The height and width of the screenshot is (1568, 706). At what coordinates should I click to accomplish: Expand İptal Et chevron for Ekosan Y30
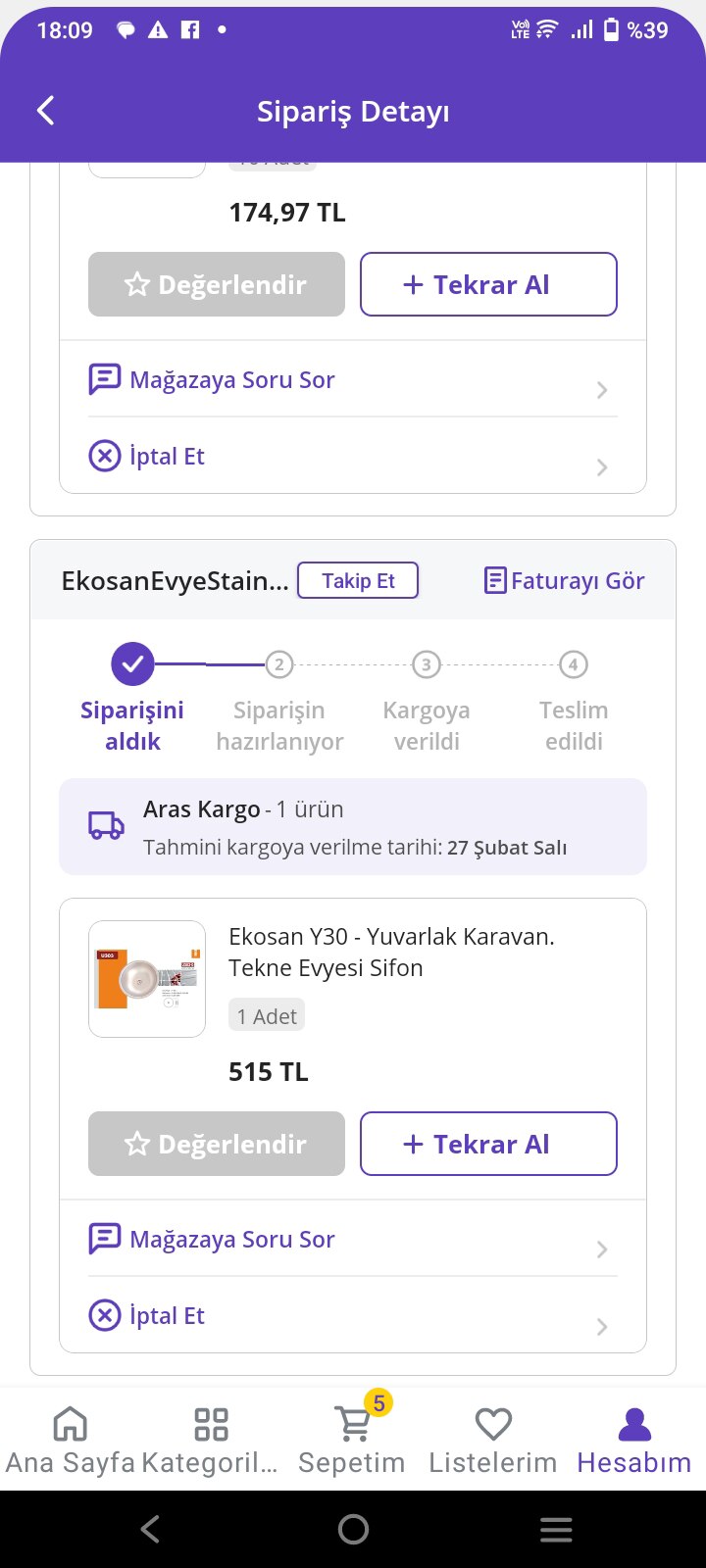pos(602,1327)
